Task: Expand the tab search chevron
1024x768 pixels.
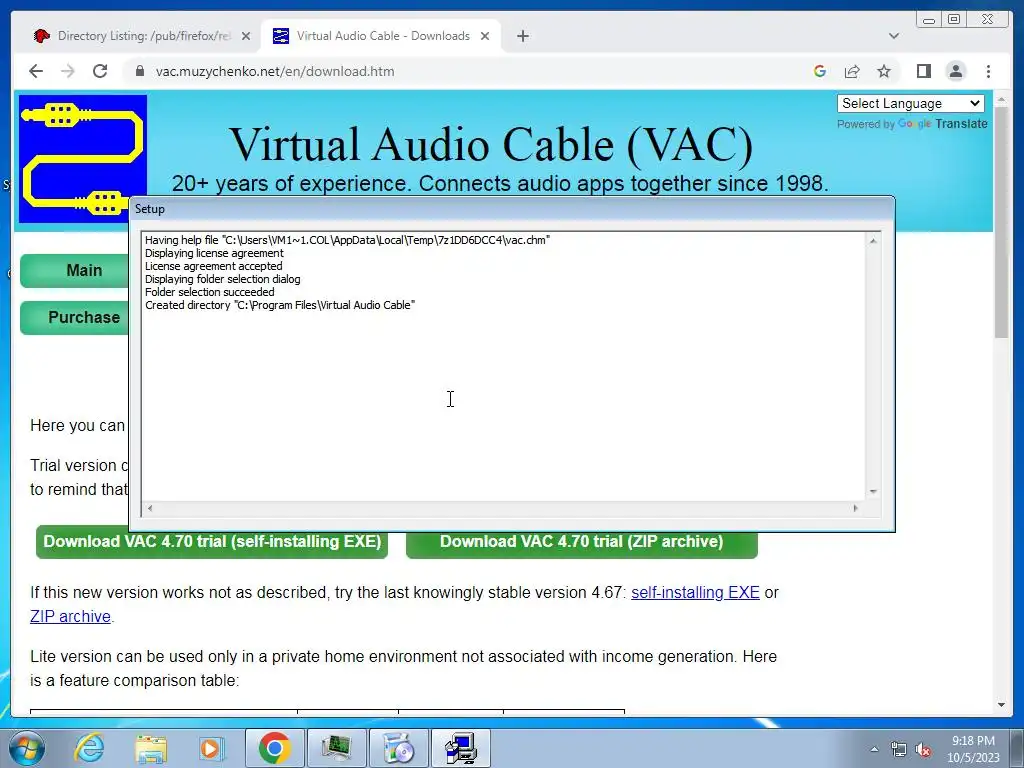Action: coord(894,36)
